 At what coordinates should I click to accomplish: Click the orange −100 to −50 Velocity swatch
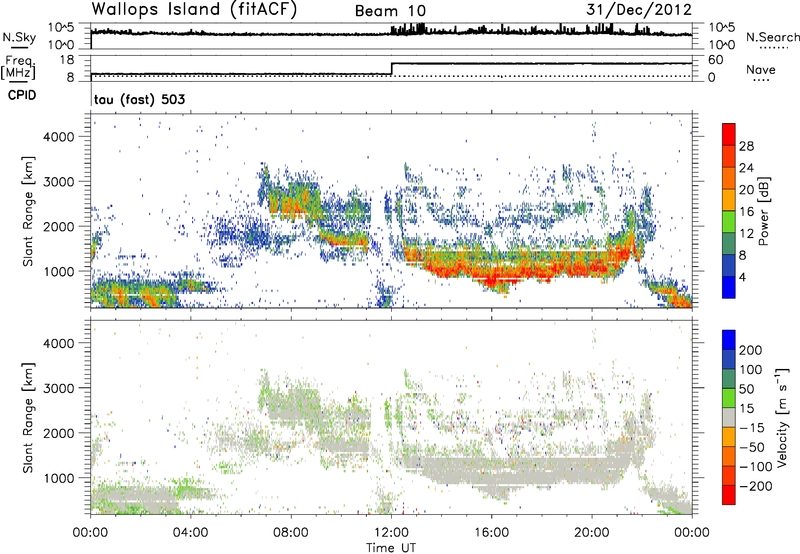729,456
